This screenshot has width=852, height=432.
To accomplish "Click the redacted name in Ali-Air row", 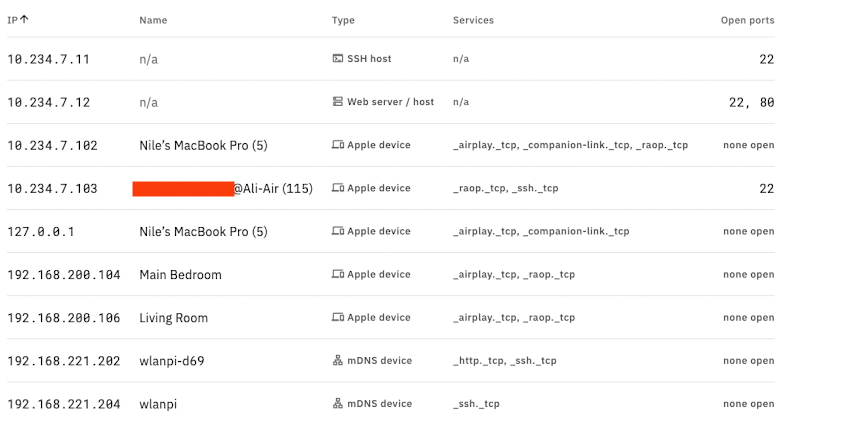I will (183, 189).
